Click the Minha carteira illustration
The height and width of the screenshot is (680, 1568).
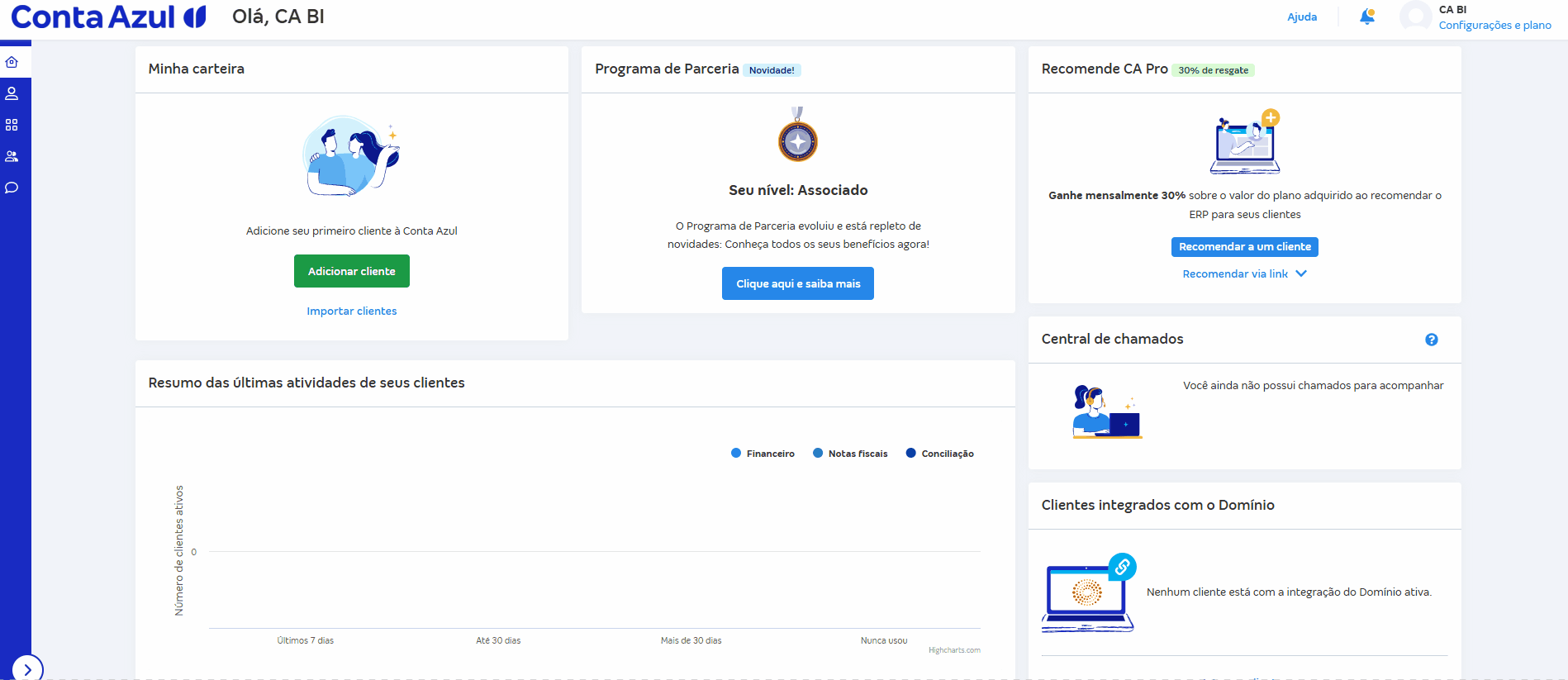coord(352,156)
